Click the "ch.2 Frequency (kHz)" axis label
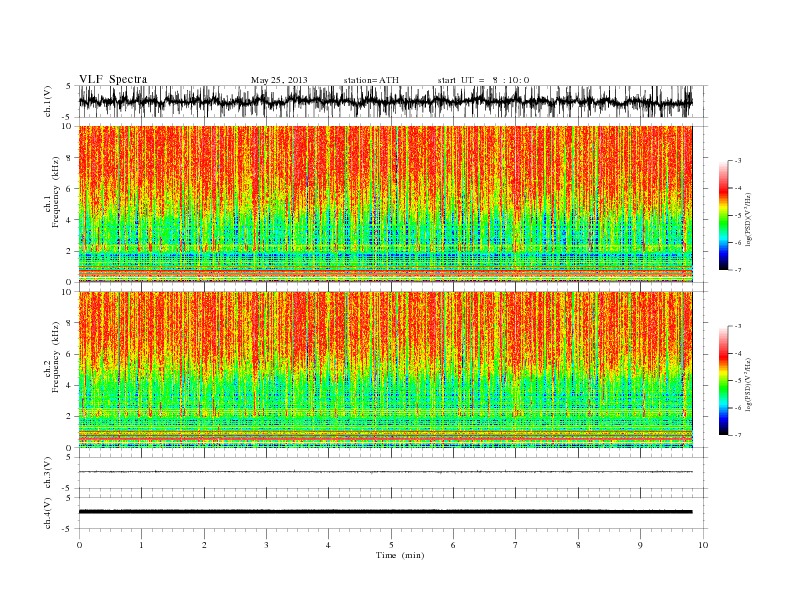This screenshot has width=792, height=612. click(52, 358)
